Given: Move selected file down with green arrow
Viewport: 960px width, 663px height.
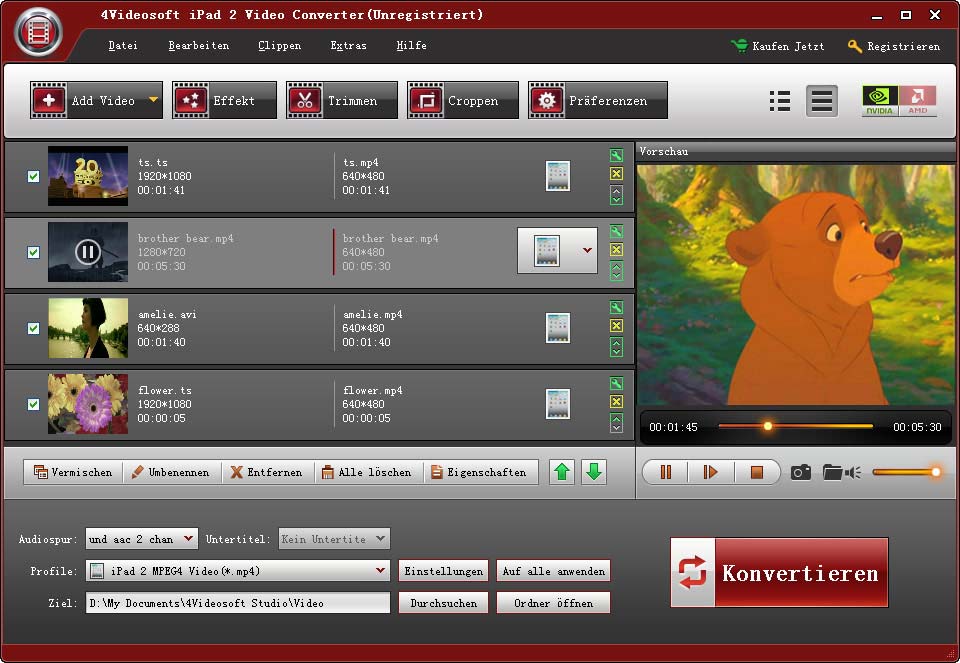Looking at the screenshot, I should [x=594, y=472].
